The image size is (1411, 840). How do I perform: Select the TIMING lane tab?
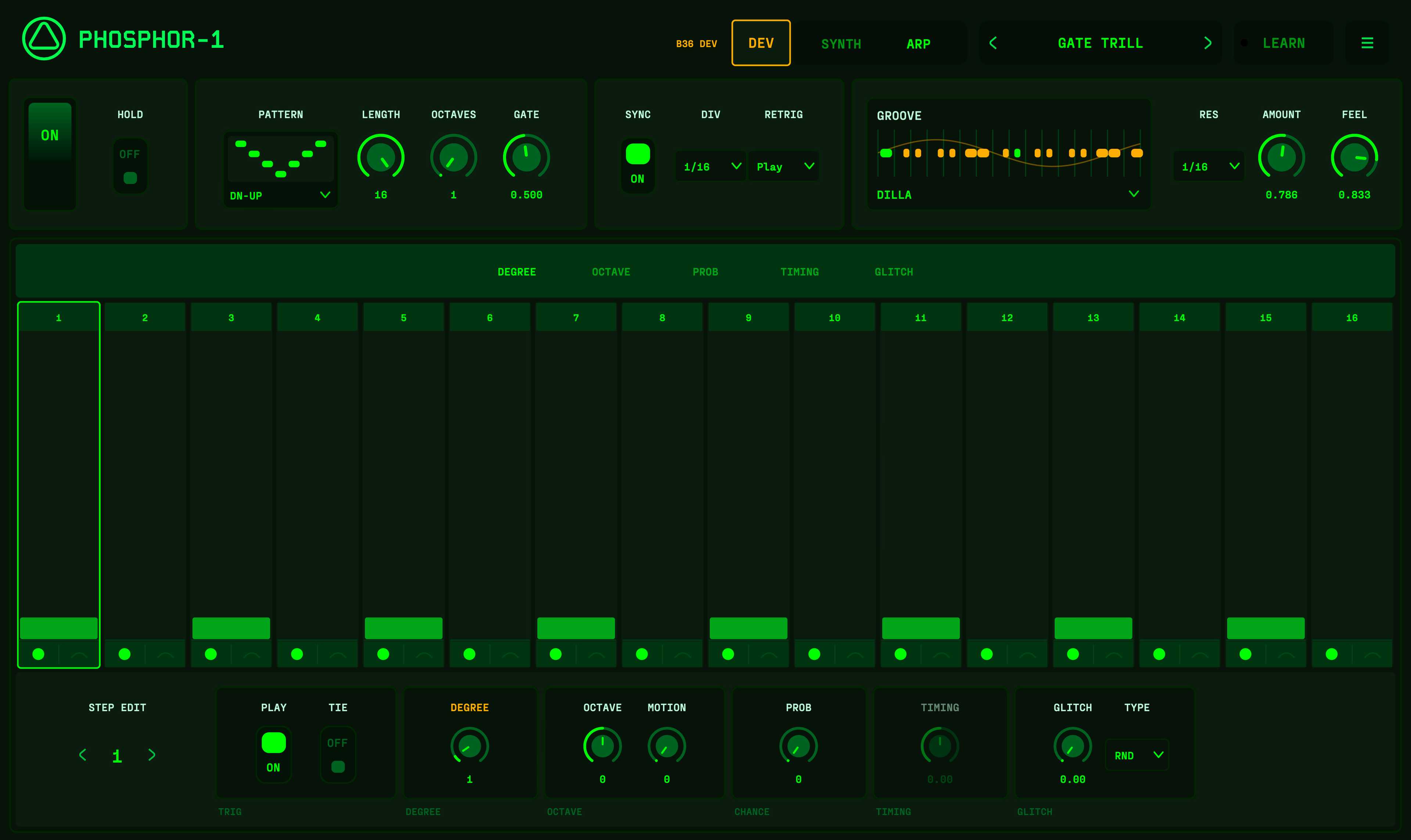tap(800, 272)
